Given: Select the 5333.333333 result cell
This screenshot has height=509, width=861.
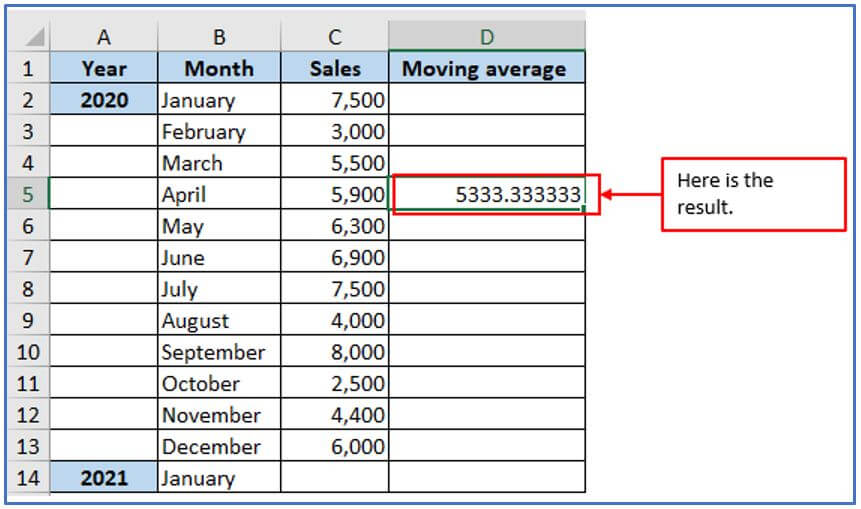Looking at the screenshot, I should [487, 194].
